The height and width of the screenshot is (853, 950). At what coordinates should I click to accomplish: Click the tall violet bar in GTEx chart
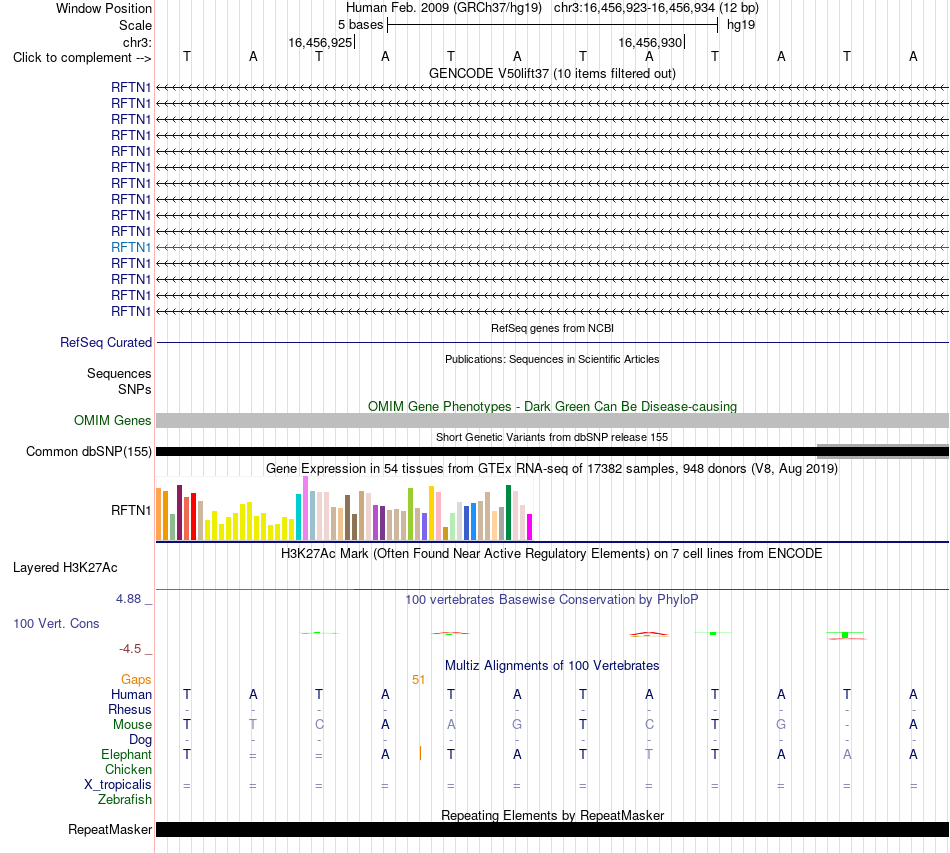[305, 508]
